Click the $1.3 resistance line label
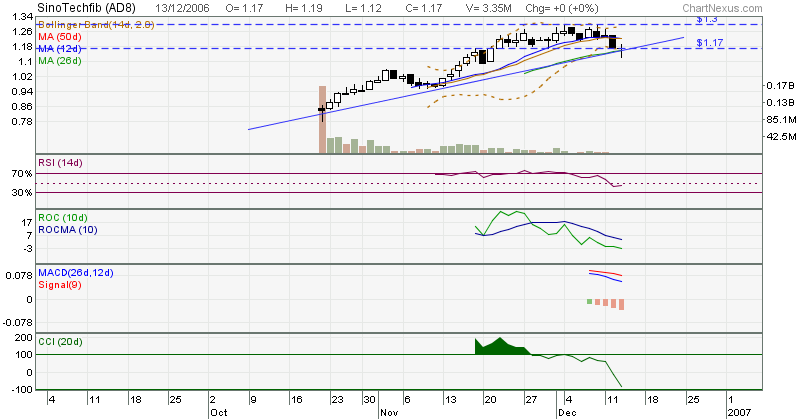This screenshot has width=800, height=419. pyautogui.click(x=707, y=19)
